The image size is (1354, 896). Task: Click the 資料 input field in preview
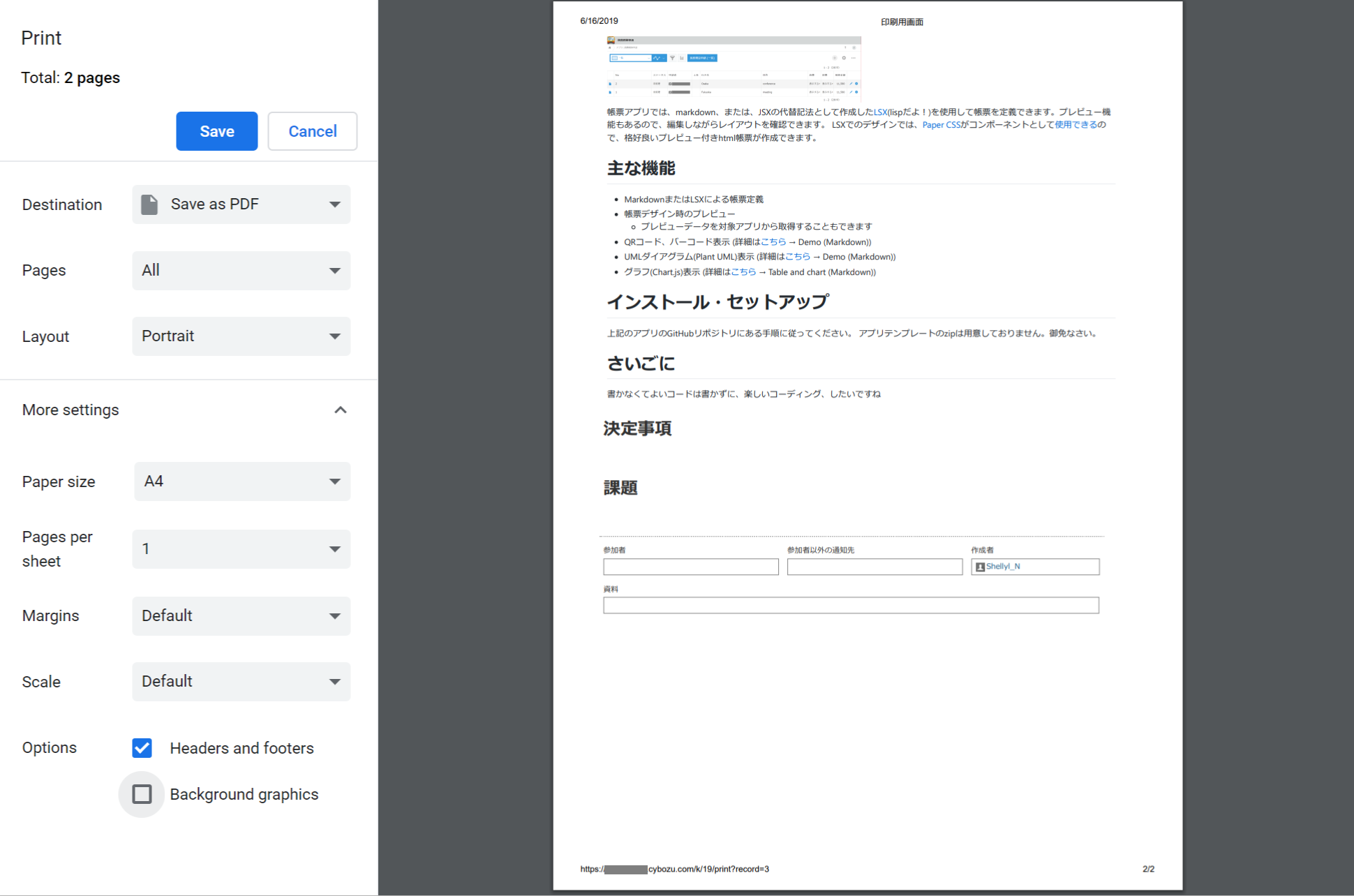click(x=850, y=605)
